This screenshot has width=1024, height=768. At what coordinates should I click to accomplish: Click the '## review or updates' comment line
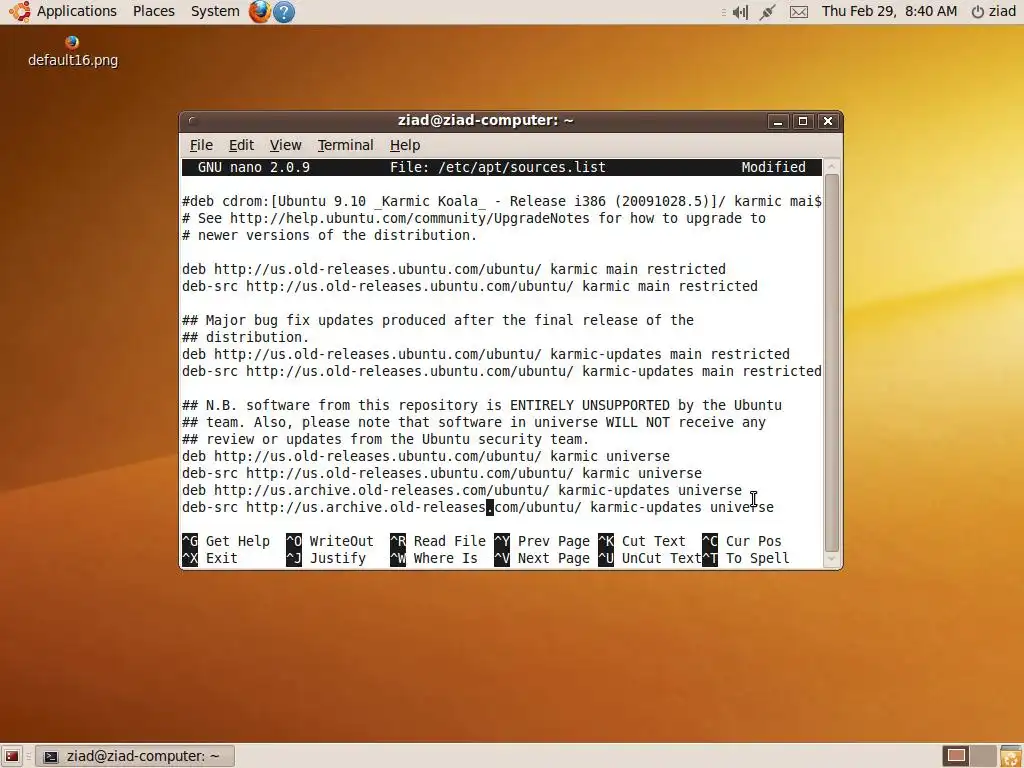tap(386, 440)
